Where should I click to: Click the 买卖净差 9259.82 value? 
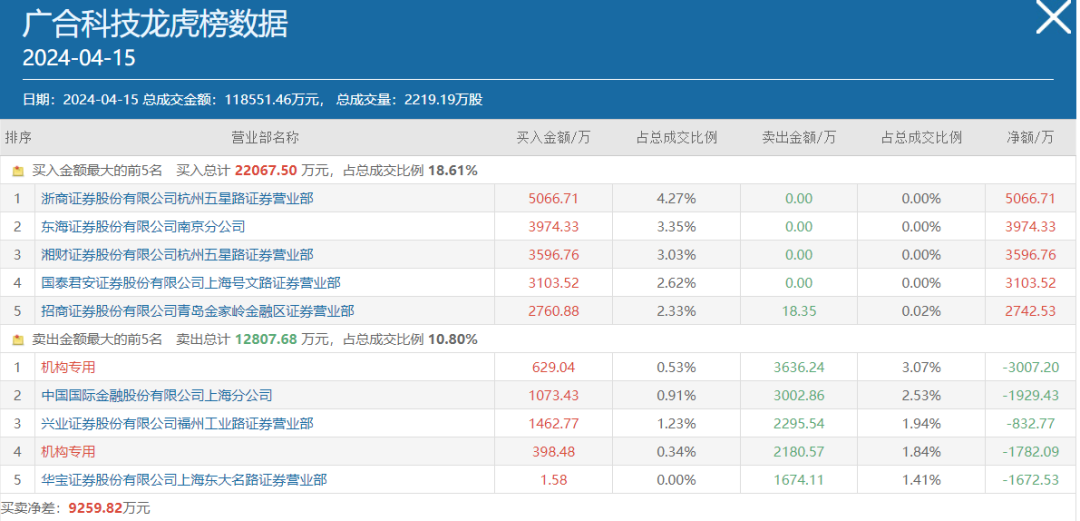pos(95,509)
